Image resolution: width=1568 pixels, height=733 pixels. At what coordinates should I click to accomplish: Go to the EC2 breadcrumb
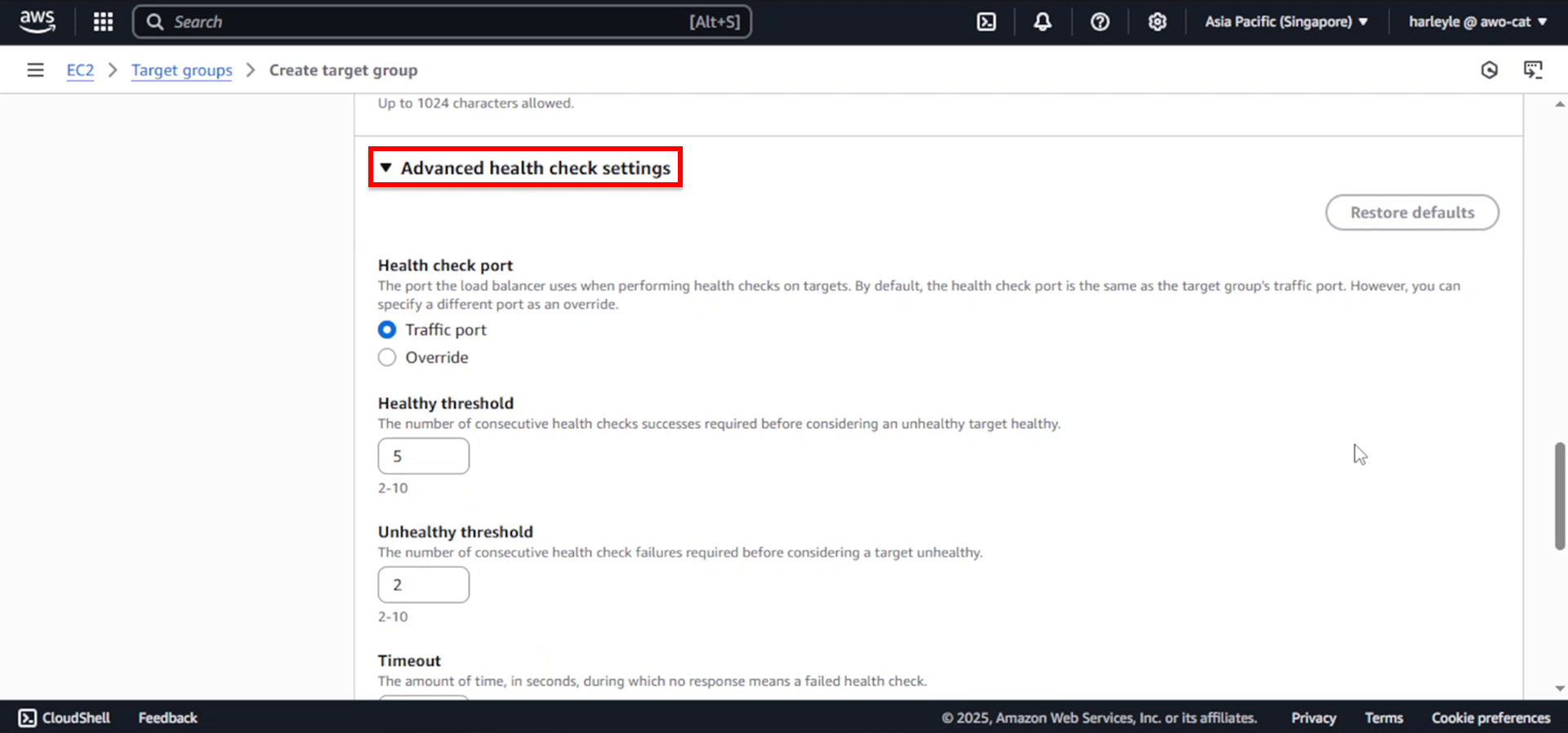click(80, 70)
